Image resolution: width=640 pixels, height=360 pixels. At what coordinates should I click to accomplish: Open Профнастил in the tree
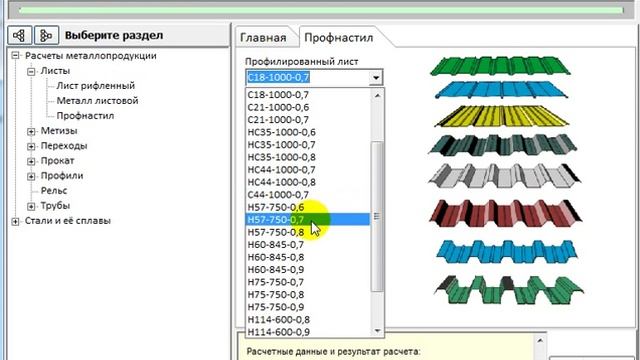coord(85,116)
